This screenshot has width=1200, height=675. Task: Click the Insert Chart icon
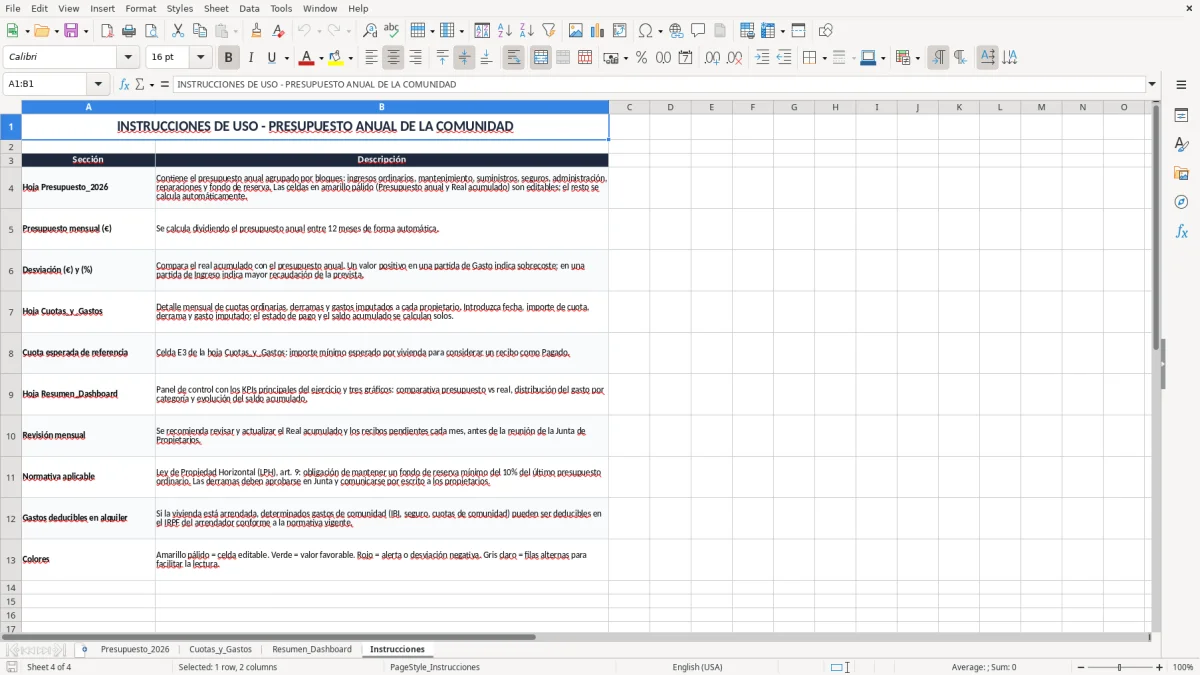click(598, 31)
